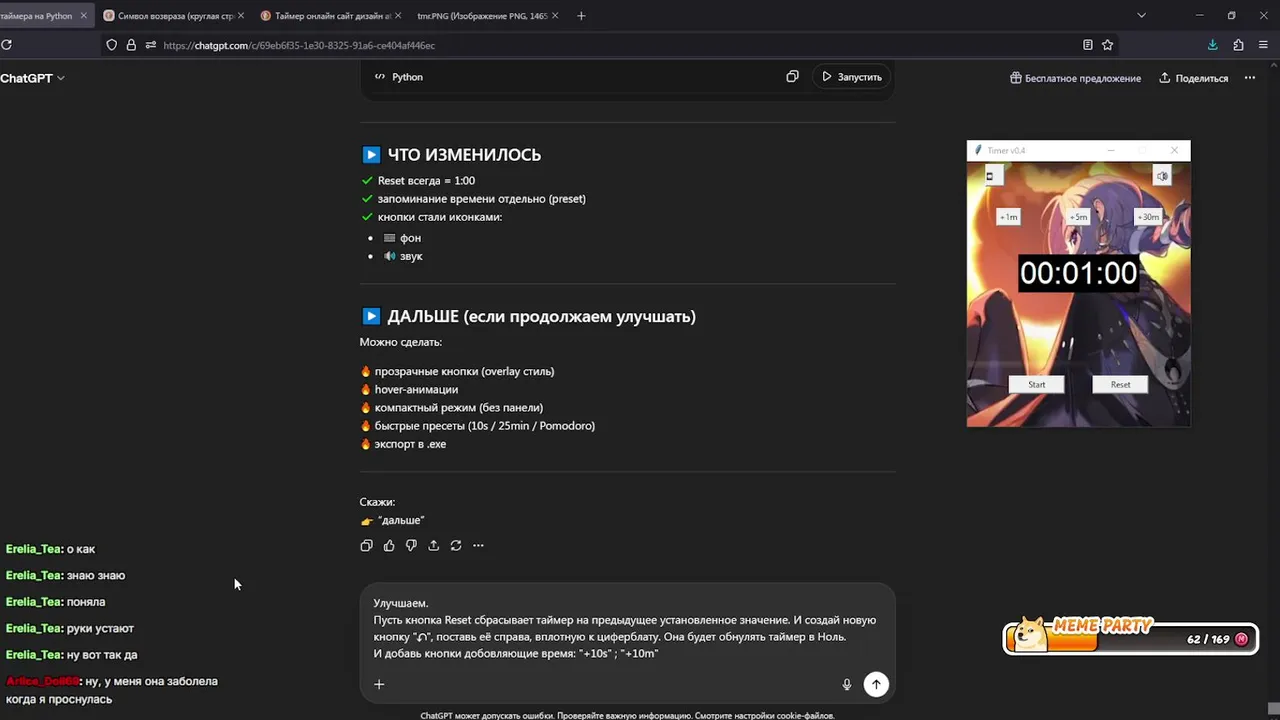The image size is (1280, 720).
Task: Share chat via Поделиться button
Action: (x=1194, y=78)
